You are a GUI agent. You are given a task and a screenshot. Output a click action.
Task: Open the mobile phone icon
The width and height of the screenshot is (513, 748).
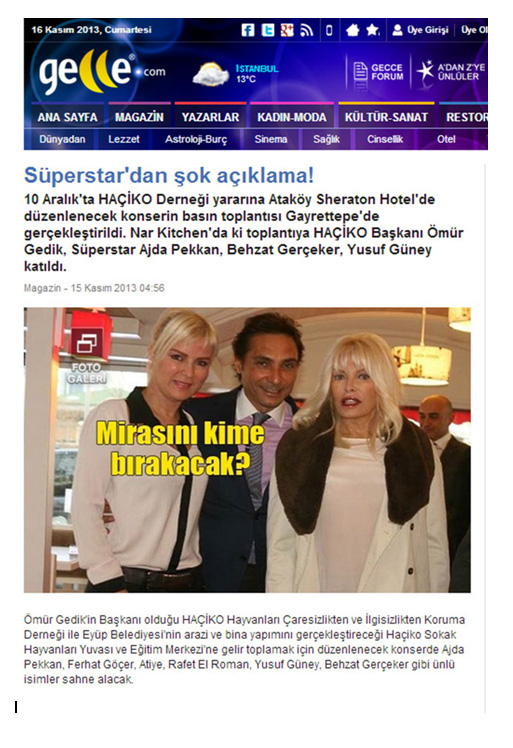(x=329, y=30)
